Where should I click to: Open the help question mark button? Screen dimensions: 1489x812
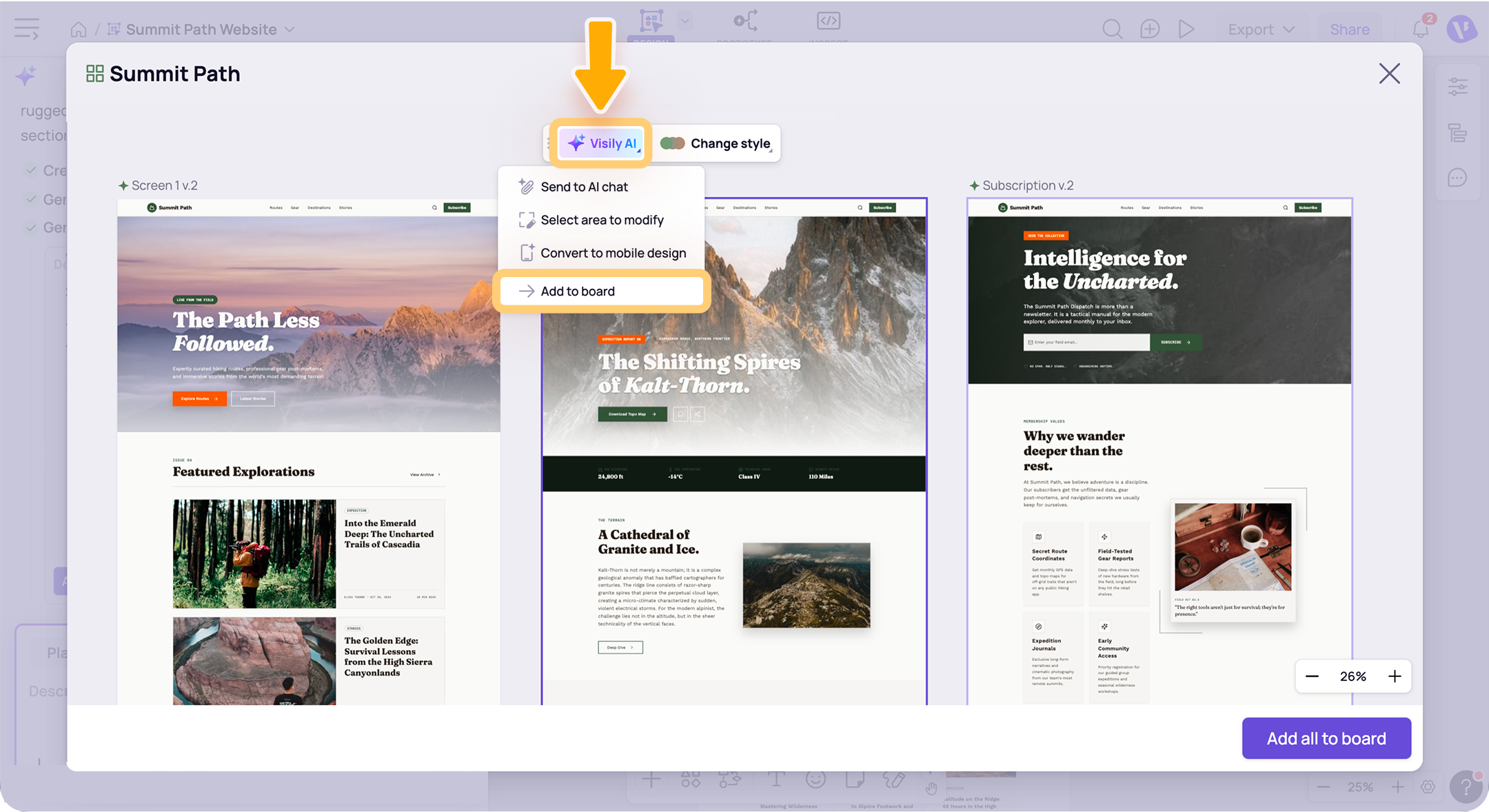[x=1466, y=788]
